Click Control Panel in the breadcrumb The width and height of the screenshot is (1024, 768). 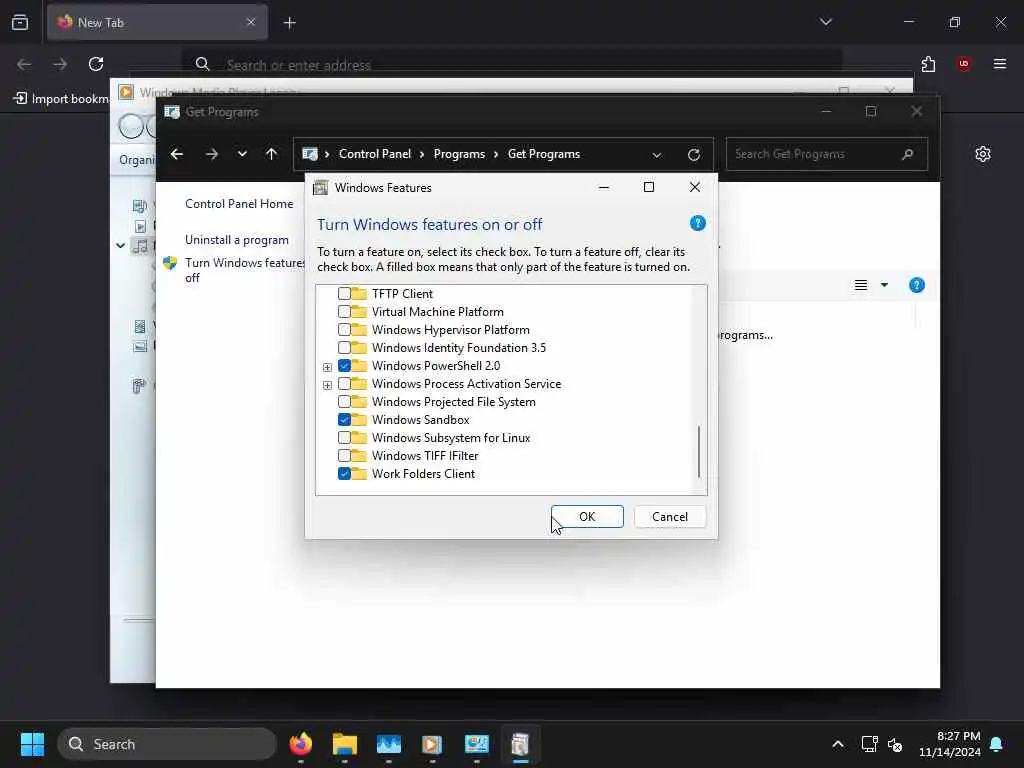(375, 154)
